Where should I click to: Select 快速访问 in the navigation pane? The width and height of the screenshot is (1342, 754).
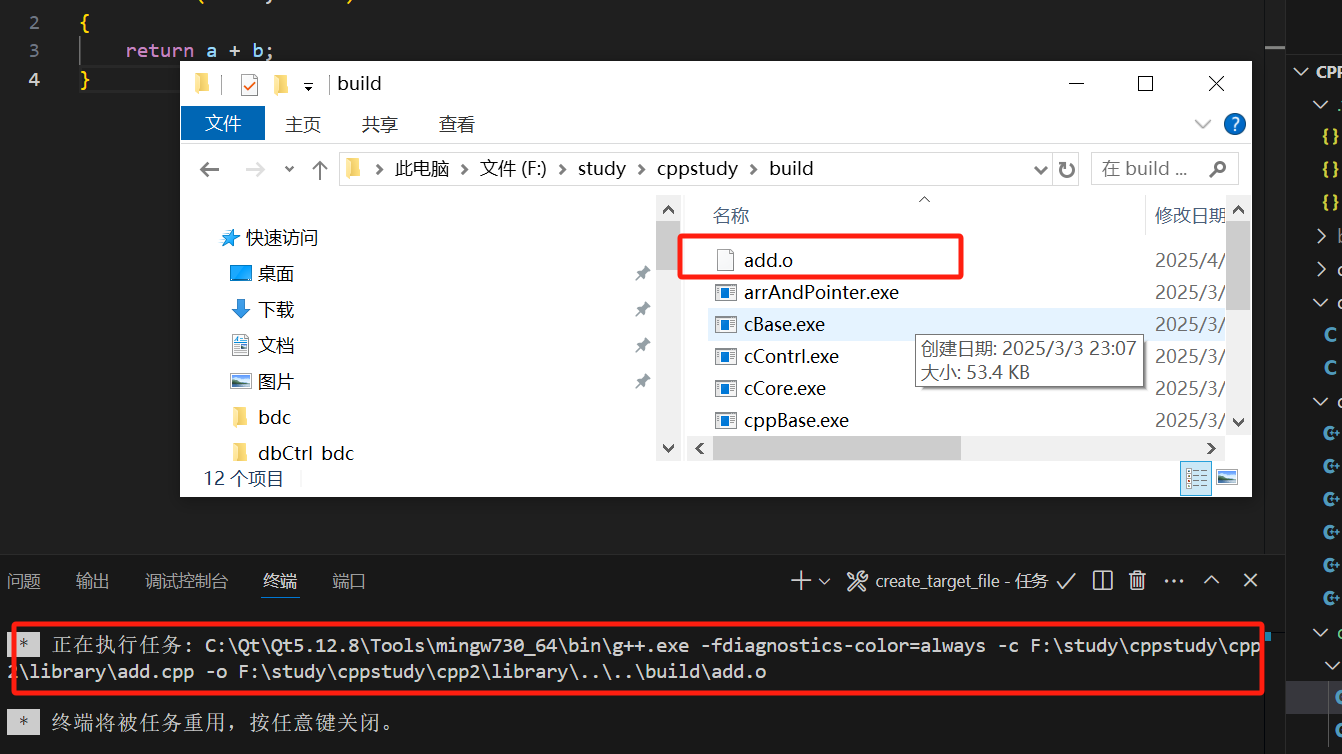[x=271, y=238]
